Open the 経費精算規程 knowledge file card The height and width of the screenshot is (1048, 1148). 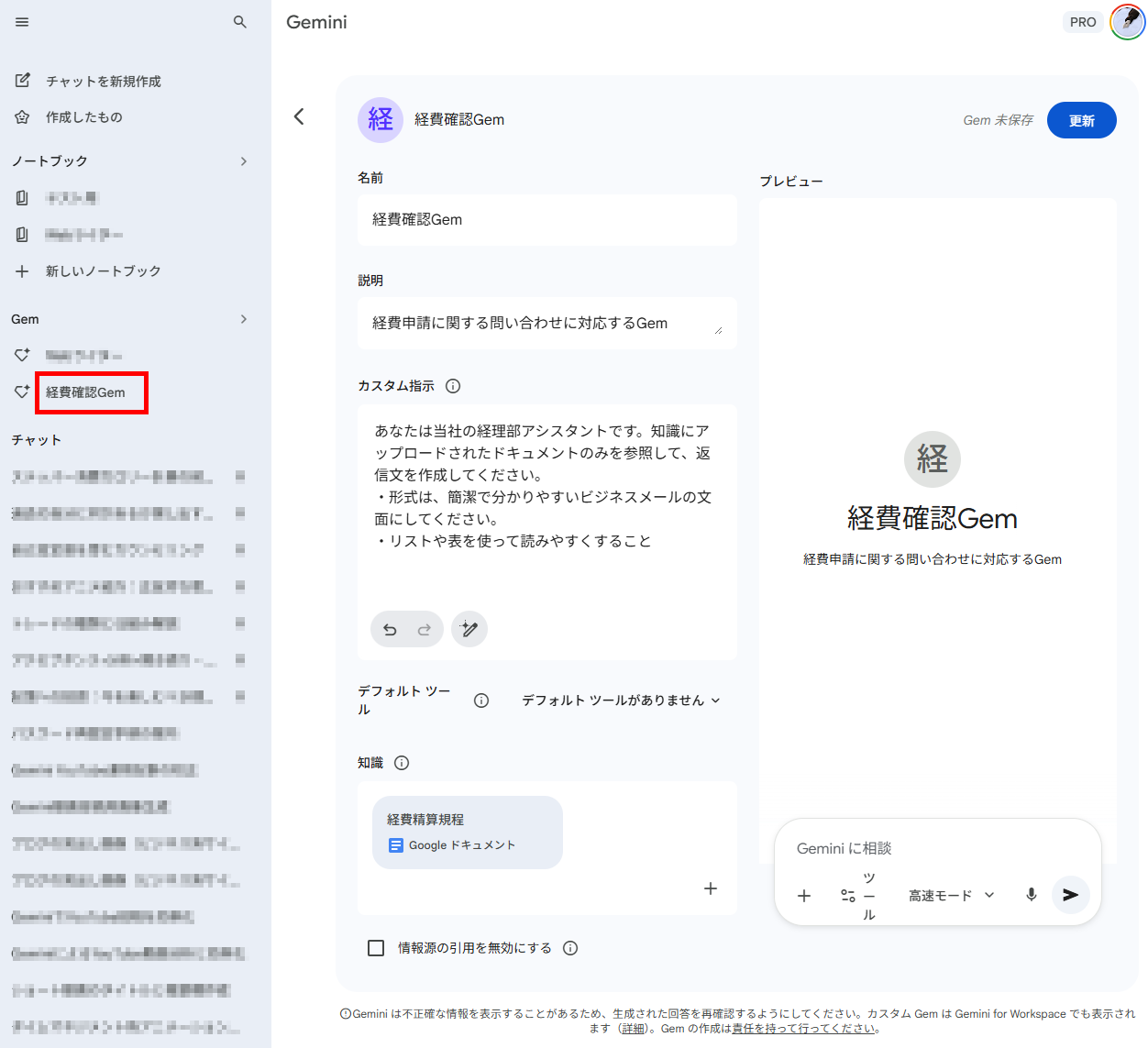tap(468, 833)
